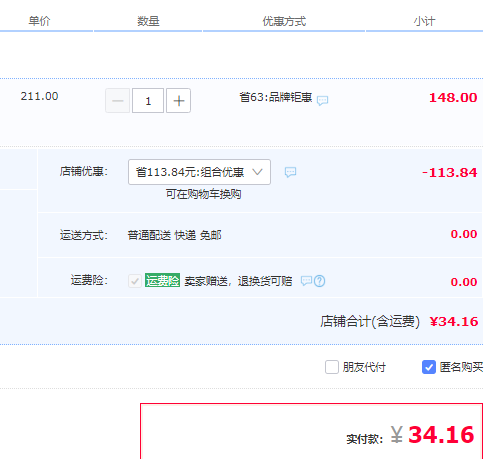Click the chevron arrow of store discount dropdown
The height and width of the screenshot is (459, 488).
point(257,172)
